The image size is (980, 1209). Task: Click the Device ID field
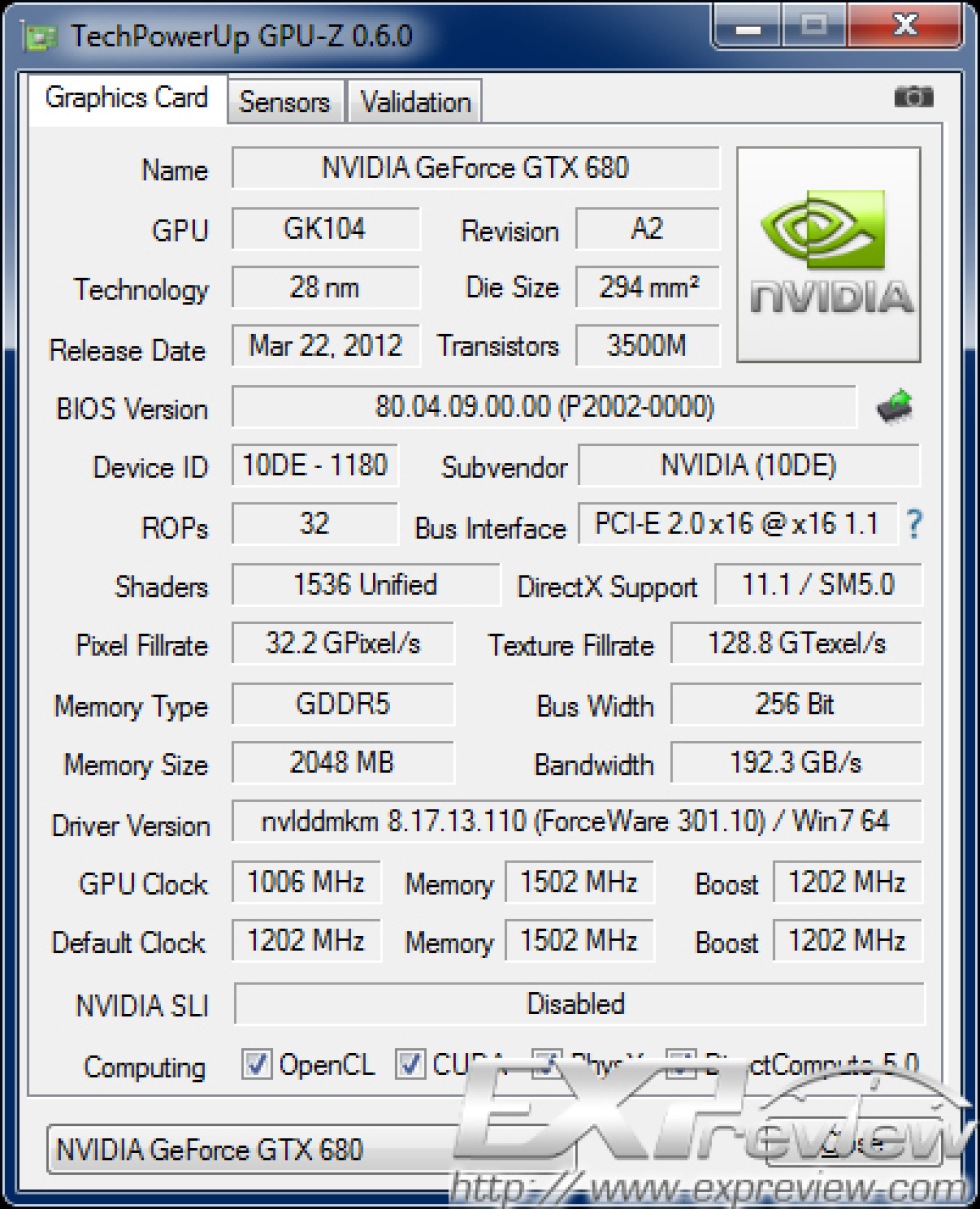coord(314,466)
